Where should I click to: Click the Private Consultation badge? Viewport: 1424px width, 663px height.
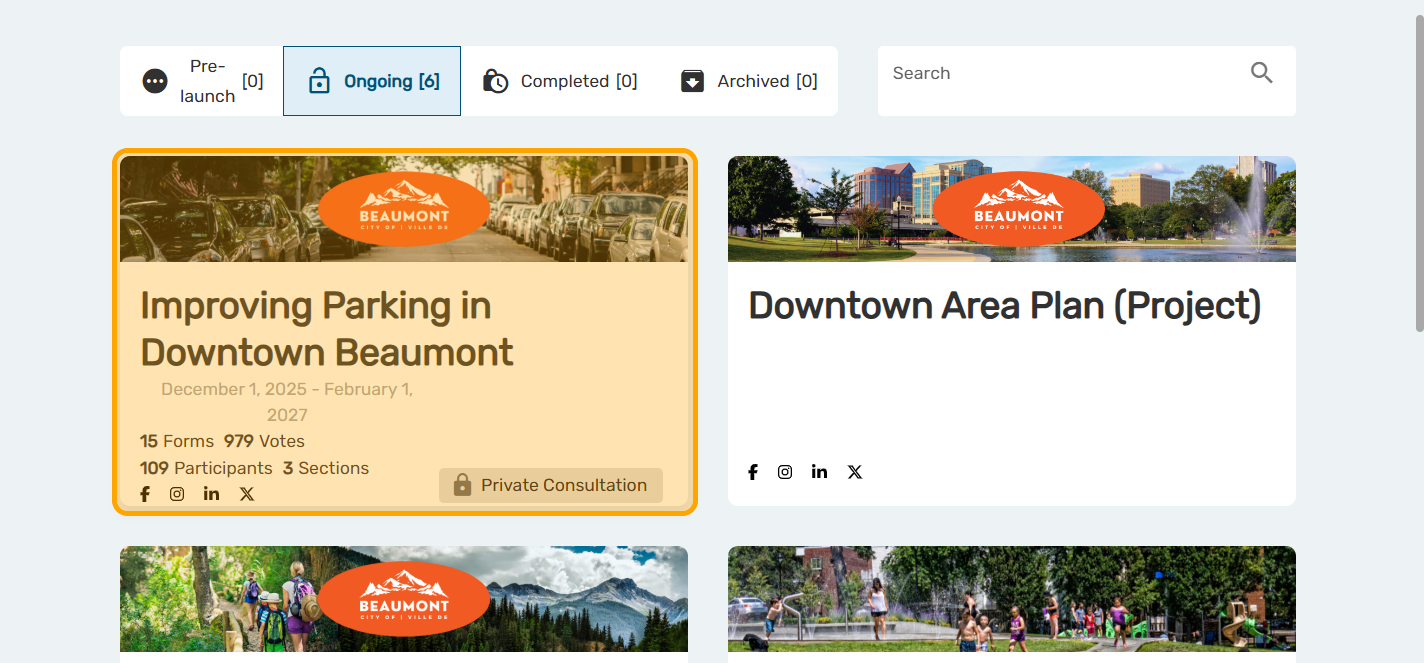click(551, 485)
